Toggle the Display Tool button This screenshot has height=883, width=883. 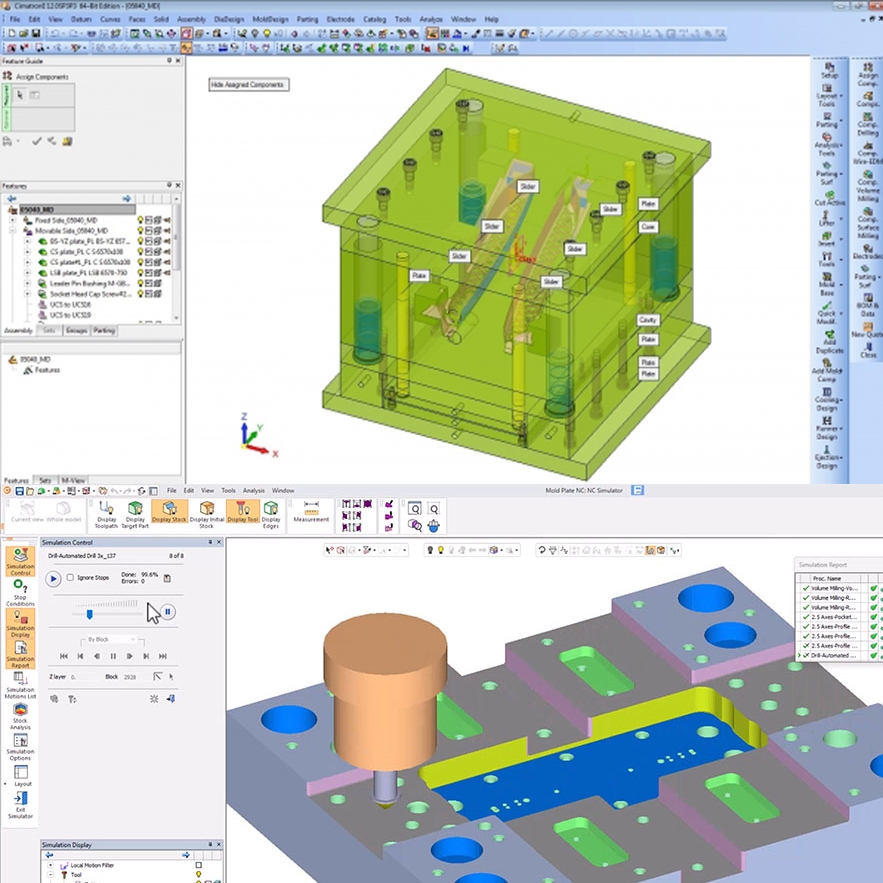pos(243,512)
